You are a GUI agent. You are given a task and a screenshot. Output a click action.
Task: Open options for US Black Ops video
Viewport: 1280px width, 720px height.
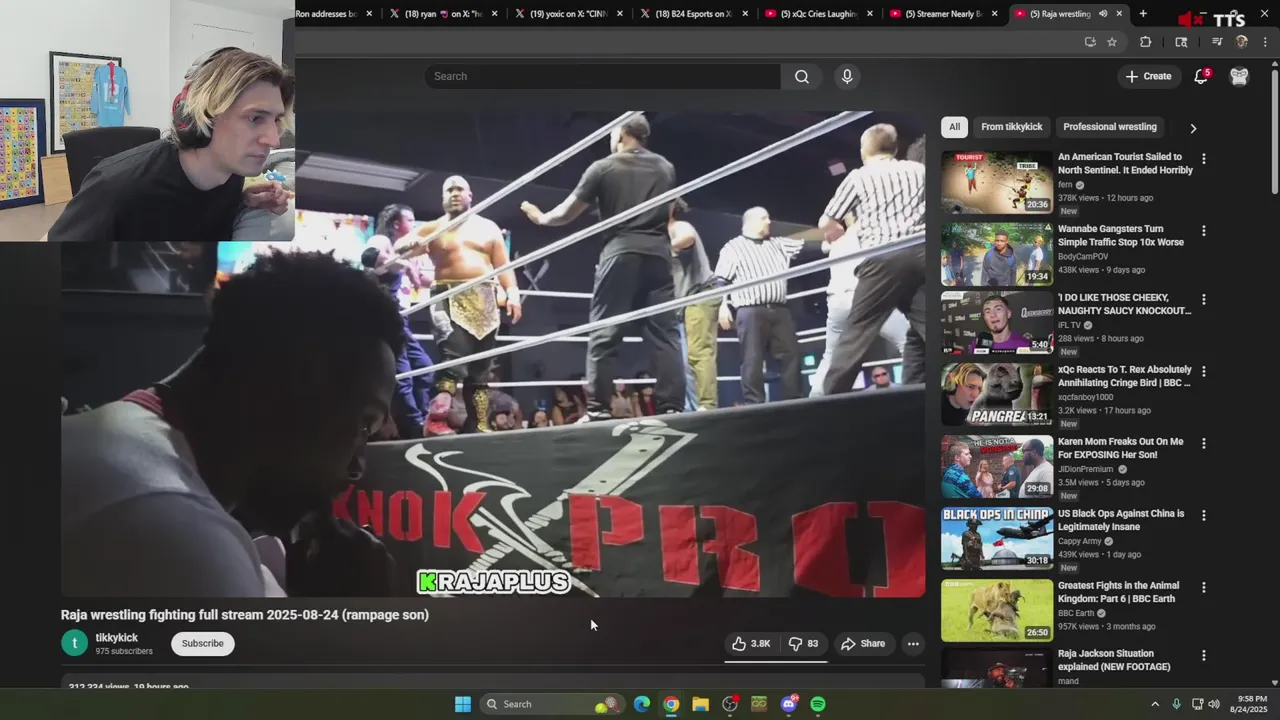[x=1204, y=516]
